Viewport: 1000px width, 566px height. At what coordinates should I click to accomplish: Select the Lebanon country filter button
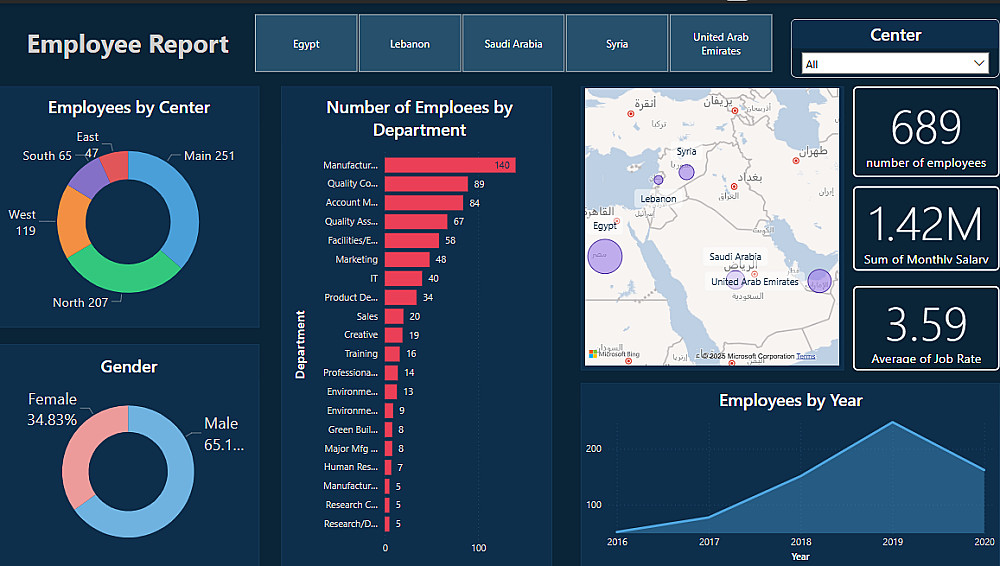click(409, 43)
